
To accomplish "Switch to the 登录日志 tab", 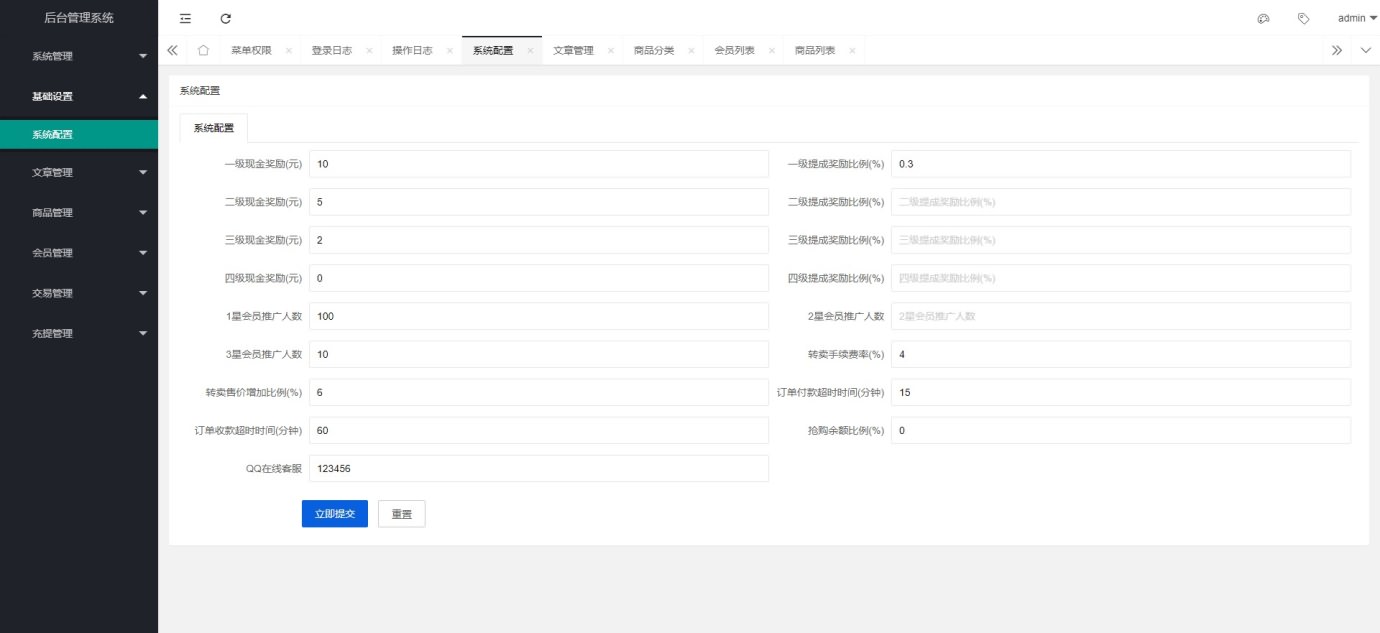I will click(331, 51).
